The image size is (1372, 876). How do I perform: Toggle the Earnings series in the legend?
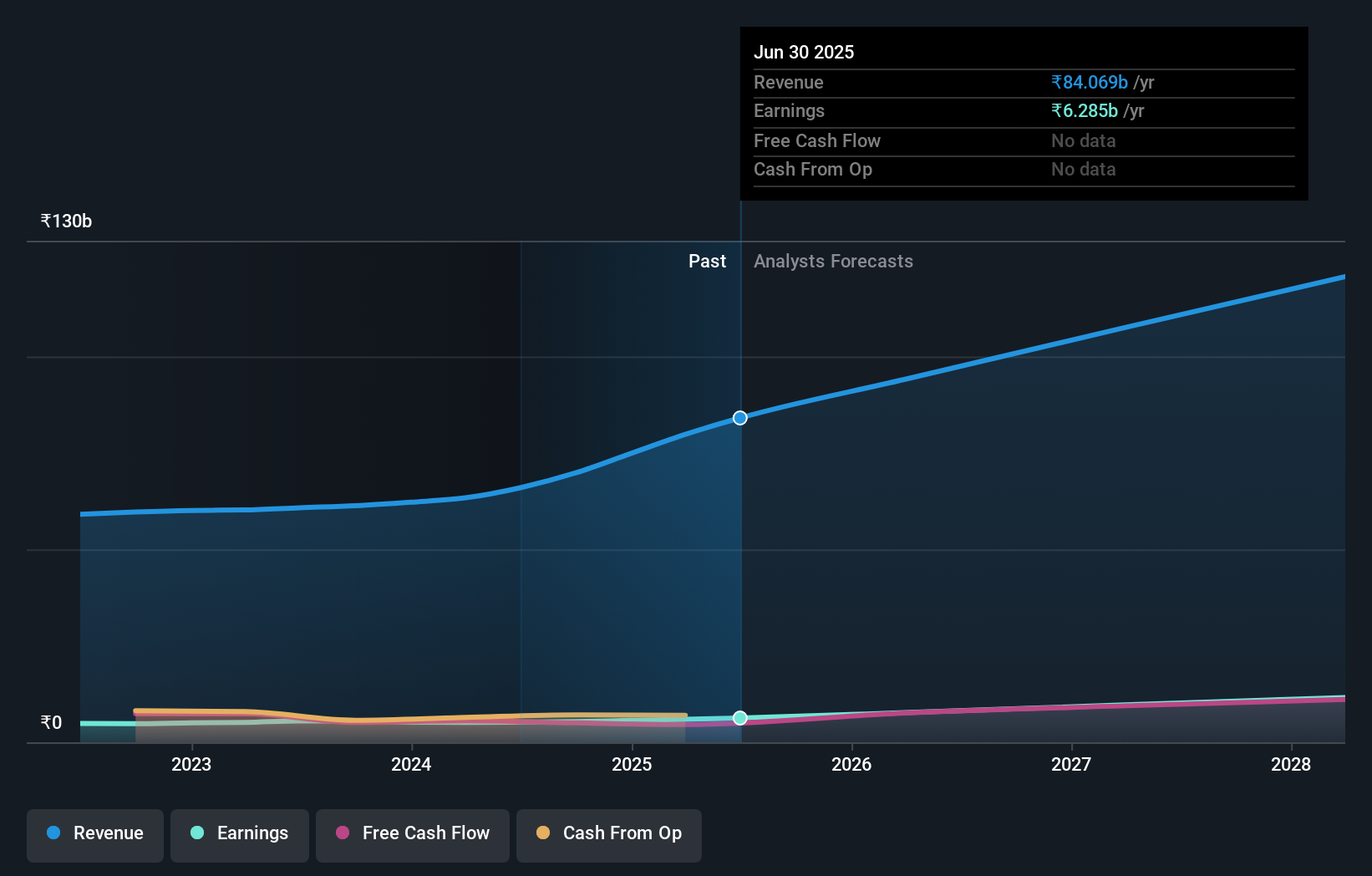tap(240, 835)
